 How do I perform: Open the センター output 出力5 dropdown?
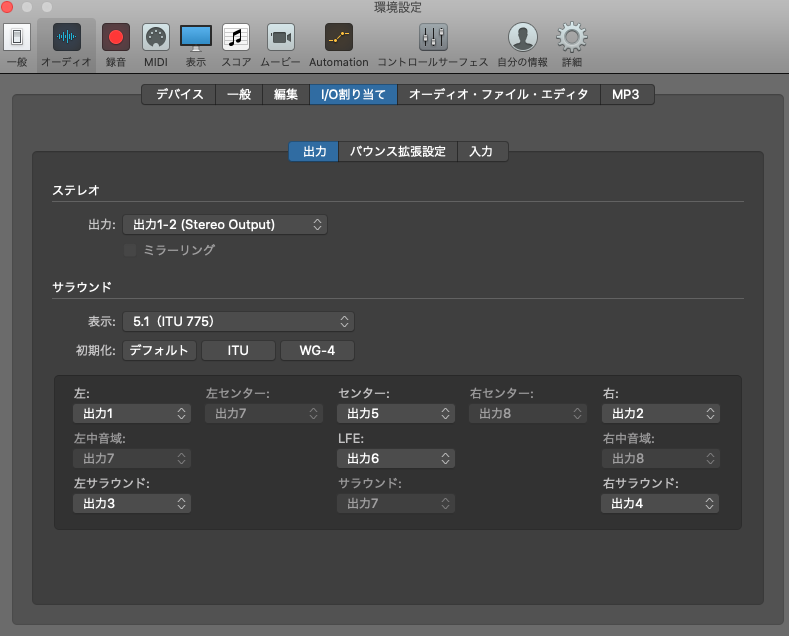395,413
